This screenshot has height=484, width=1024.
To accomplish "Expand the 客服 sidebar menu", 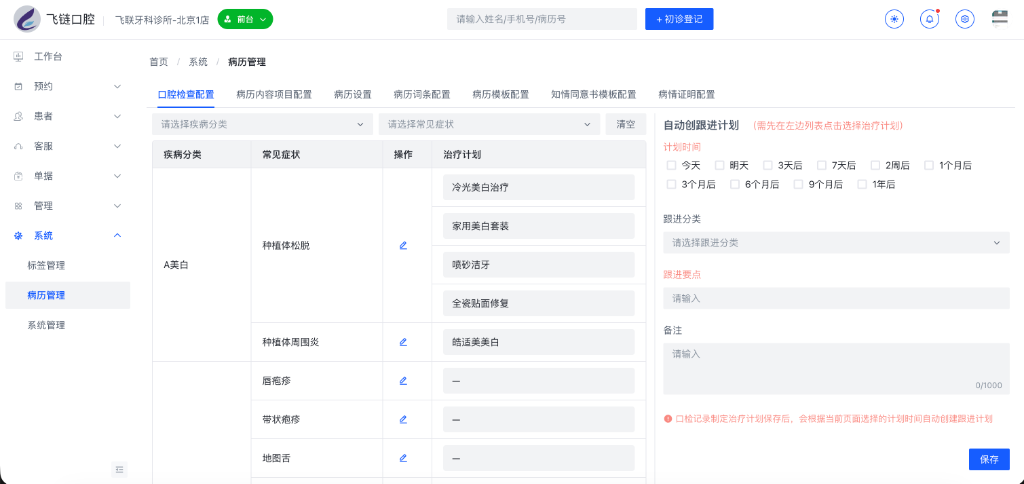I will tap(118, 146).
